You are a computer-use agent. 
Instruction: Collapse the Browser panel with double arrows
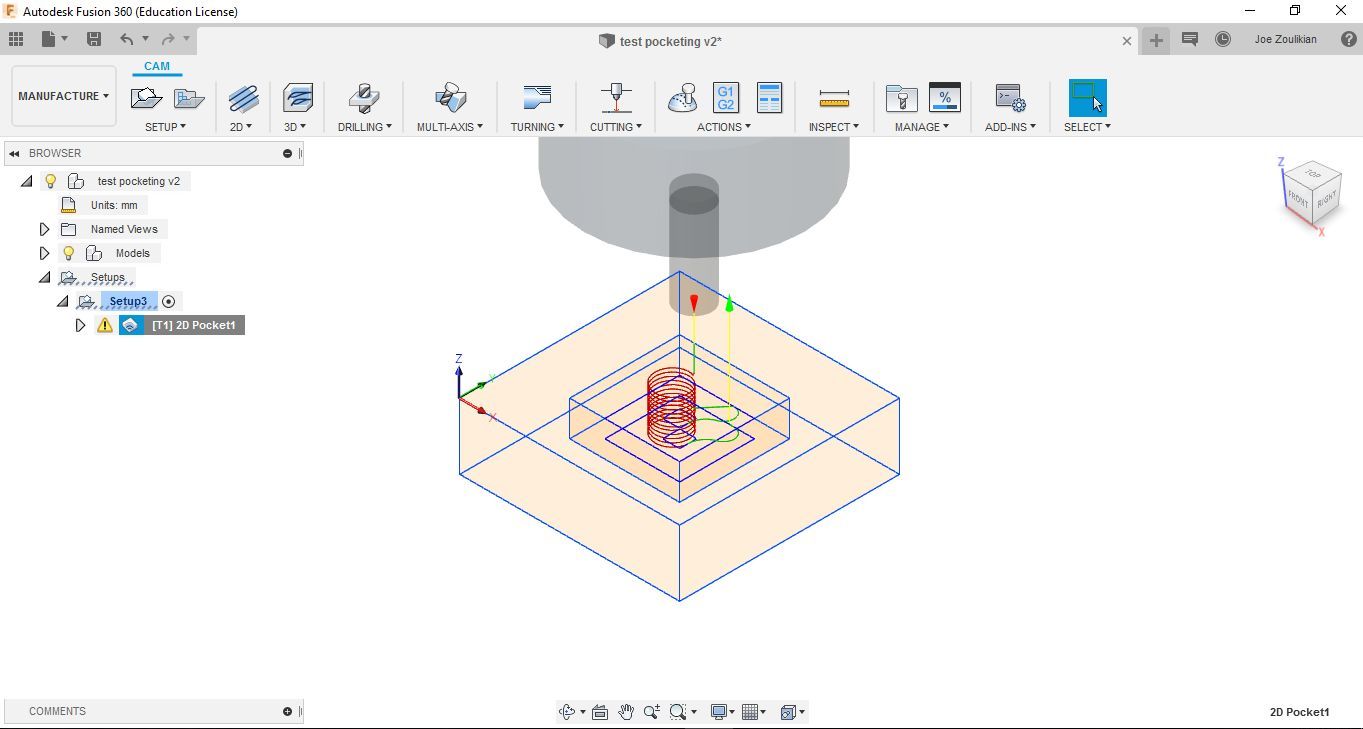coord(14,153)
